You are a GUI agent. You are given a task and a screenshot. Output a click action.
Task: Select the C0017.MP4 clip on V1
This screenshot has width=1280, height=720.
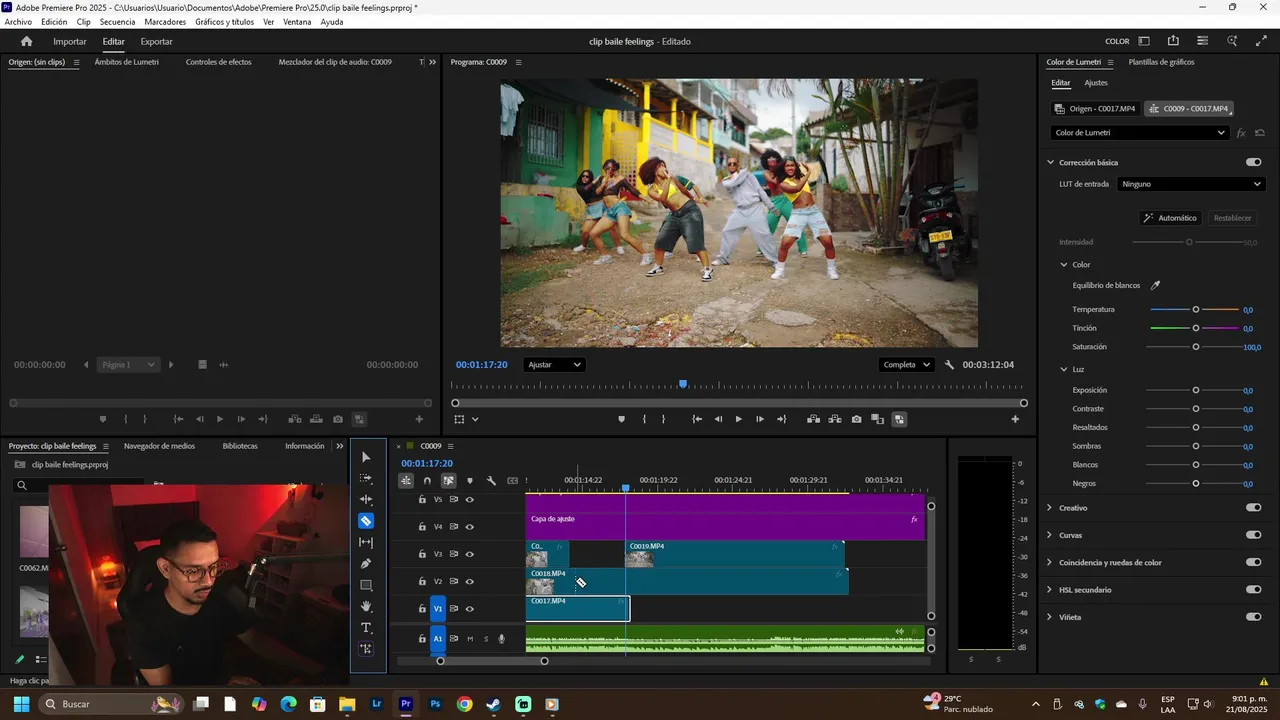pos(578,608)
